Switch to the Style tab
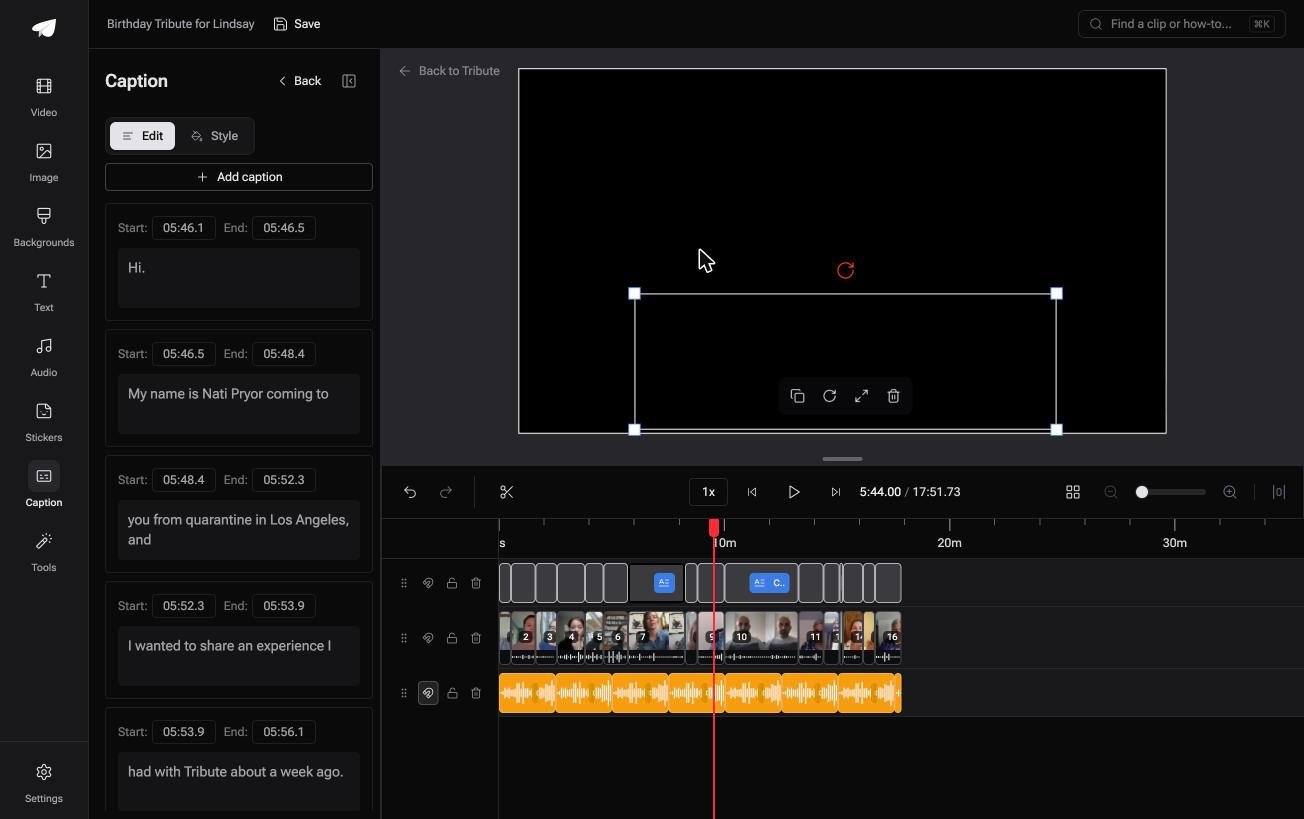 214,136
